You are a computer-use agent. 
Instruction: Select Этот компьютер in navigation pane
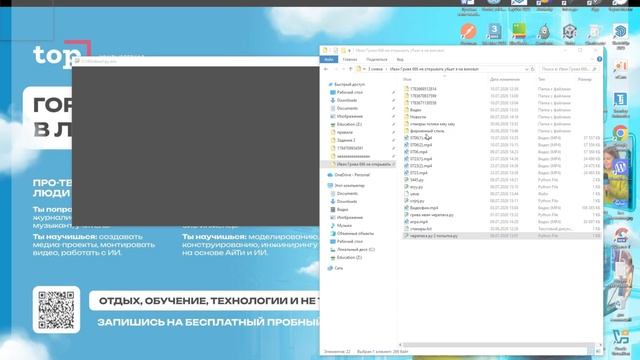349,185
